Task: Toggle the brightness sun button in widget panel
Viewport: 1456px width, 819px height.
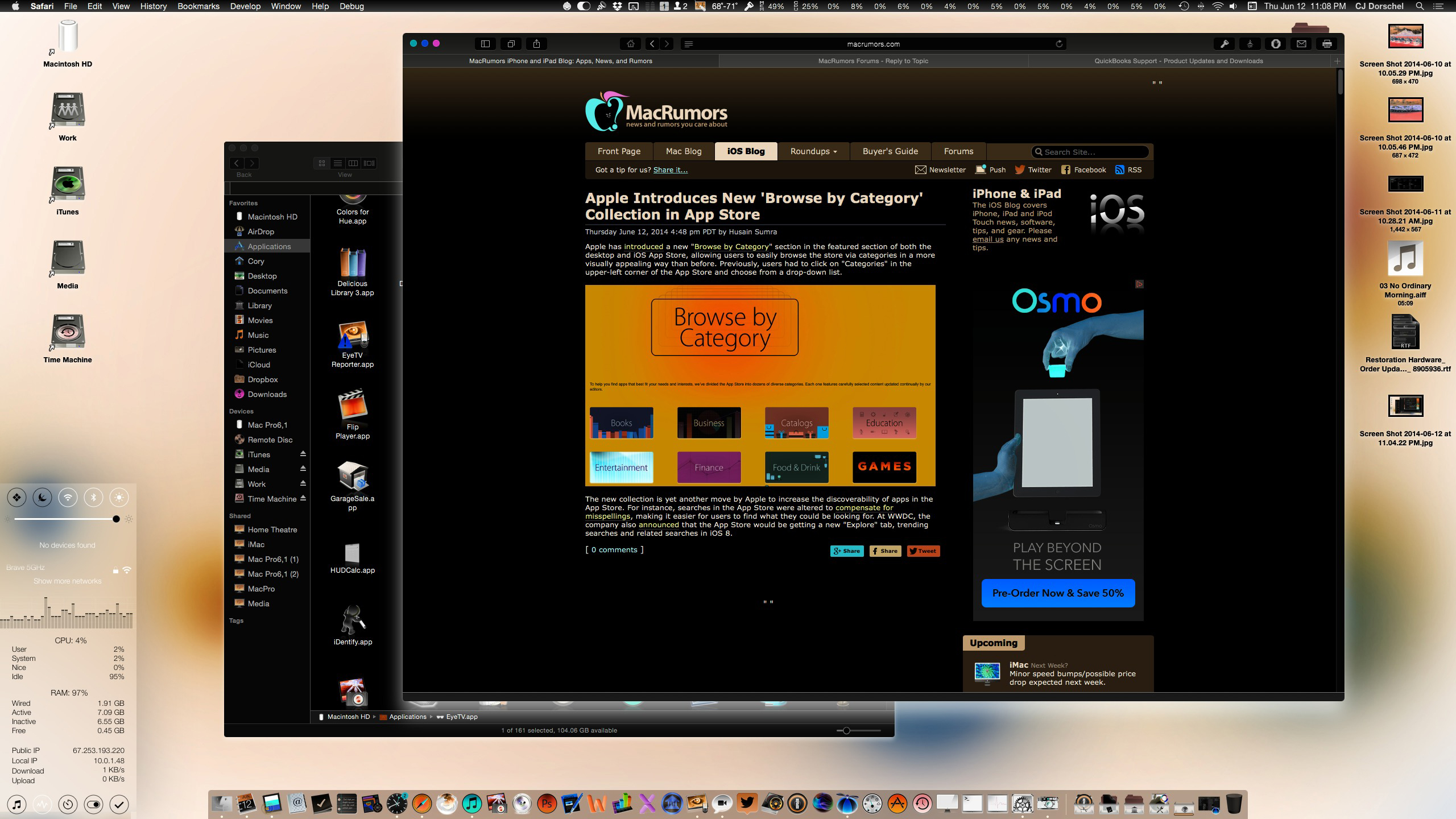Action: click(119, 498)
